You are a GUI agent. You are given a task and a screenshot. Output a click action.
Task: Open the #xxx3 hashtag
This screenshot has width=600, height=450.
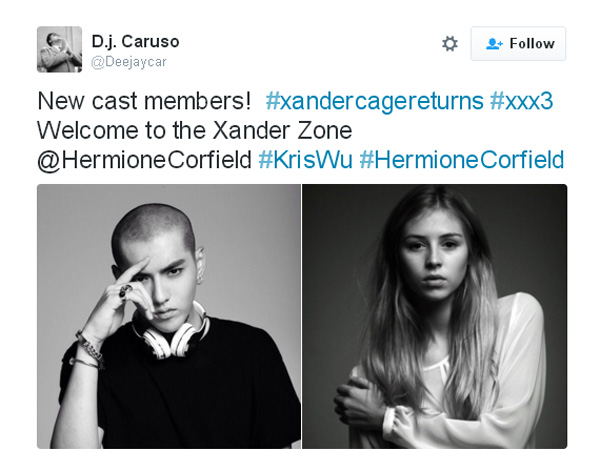(522, 101)
